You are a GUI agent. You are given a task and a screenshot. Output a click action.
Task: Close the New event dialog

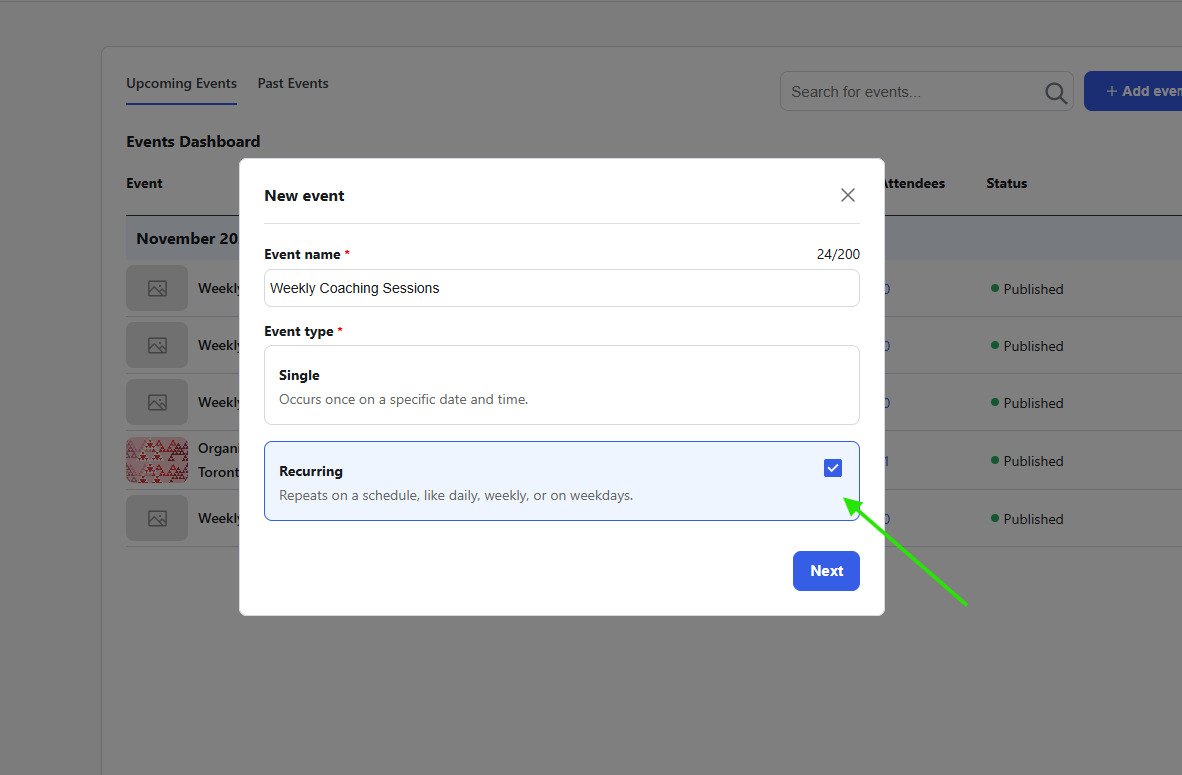pos(848,195)
